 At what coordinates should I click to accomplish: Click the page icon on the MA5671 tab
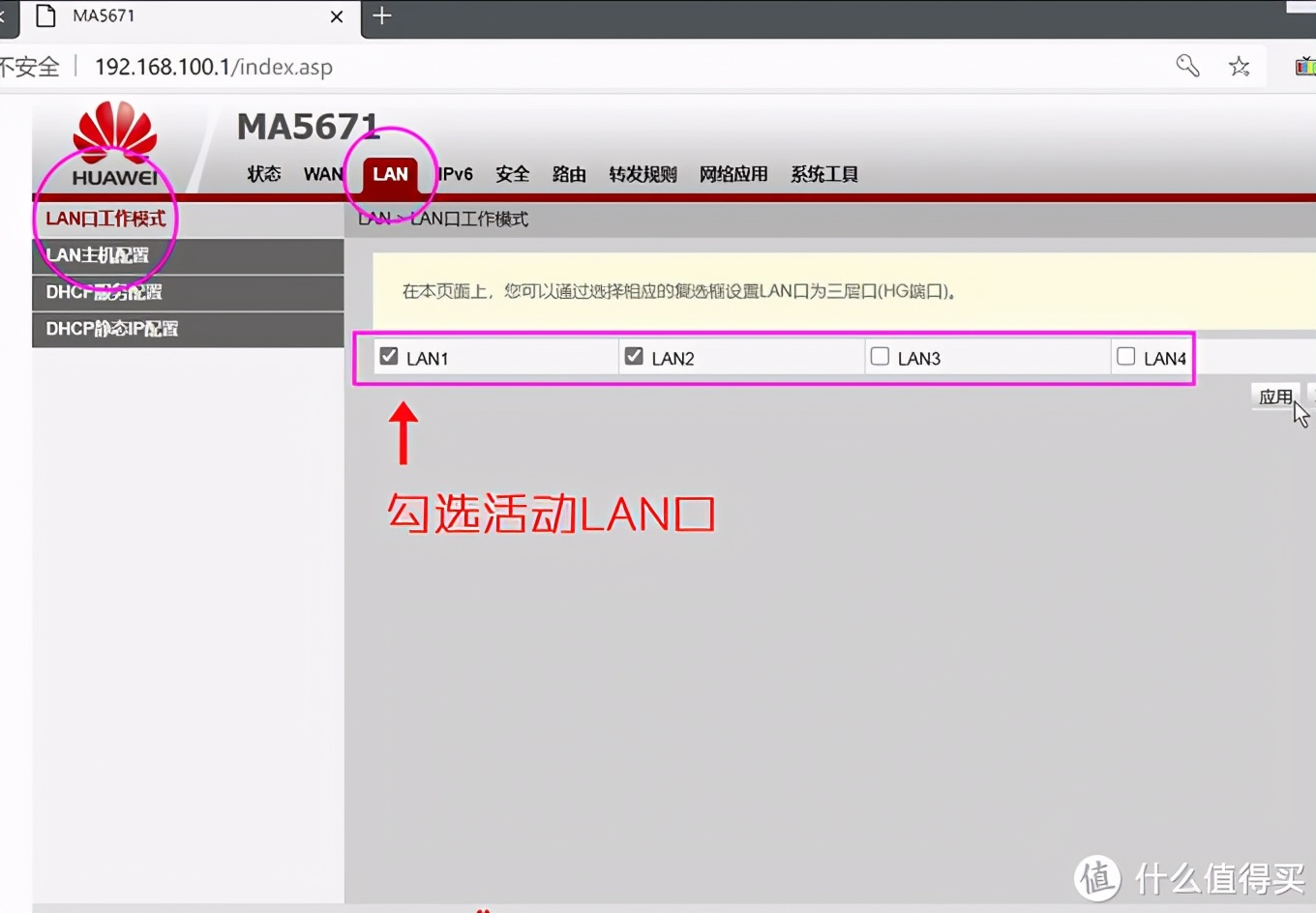[45, 15]
